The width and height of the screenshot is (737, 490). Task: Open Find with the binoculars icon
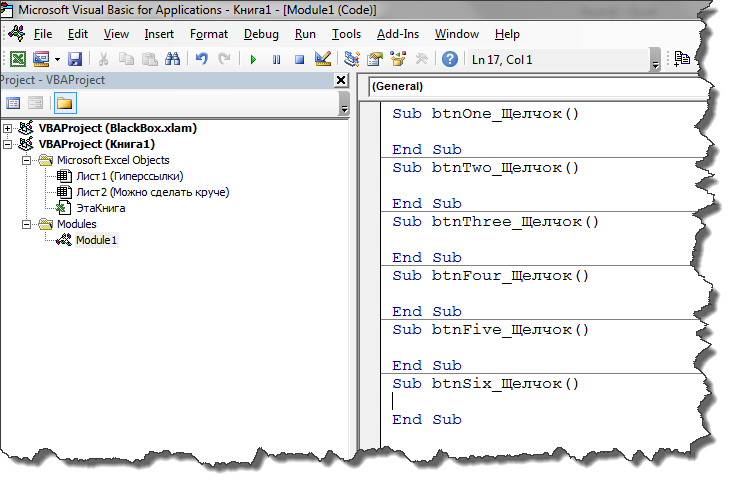pyautogui.click(x=172, y=59)
